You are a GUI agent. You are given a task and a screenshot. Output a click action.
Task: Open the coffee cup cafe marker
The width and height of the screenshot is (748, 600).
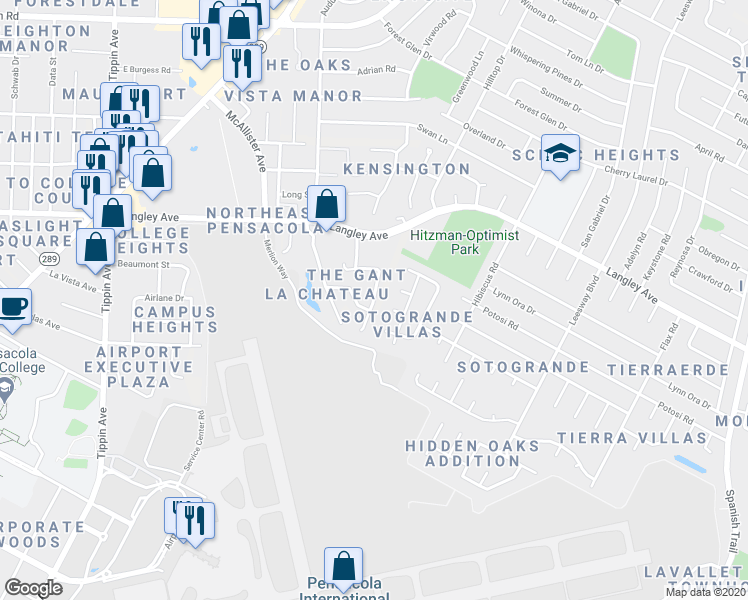[12, 308]
